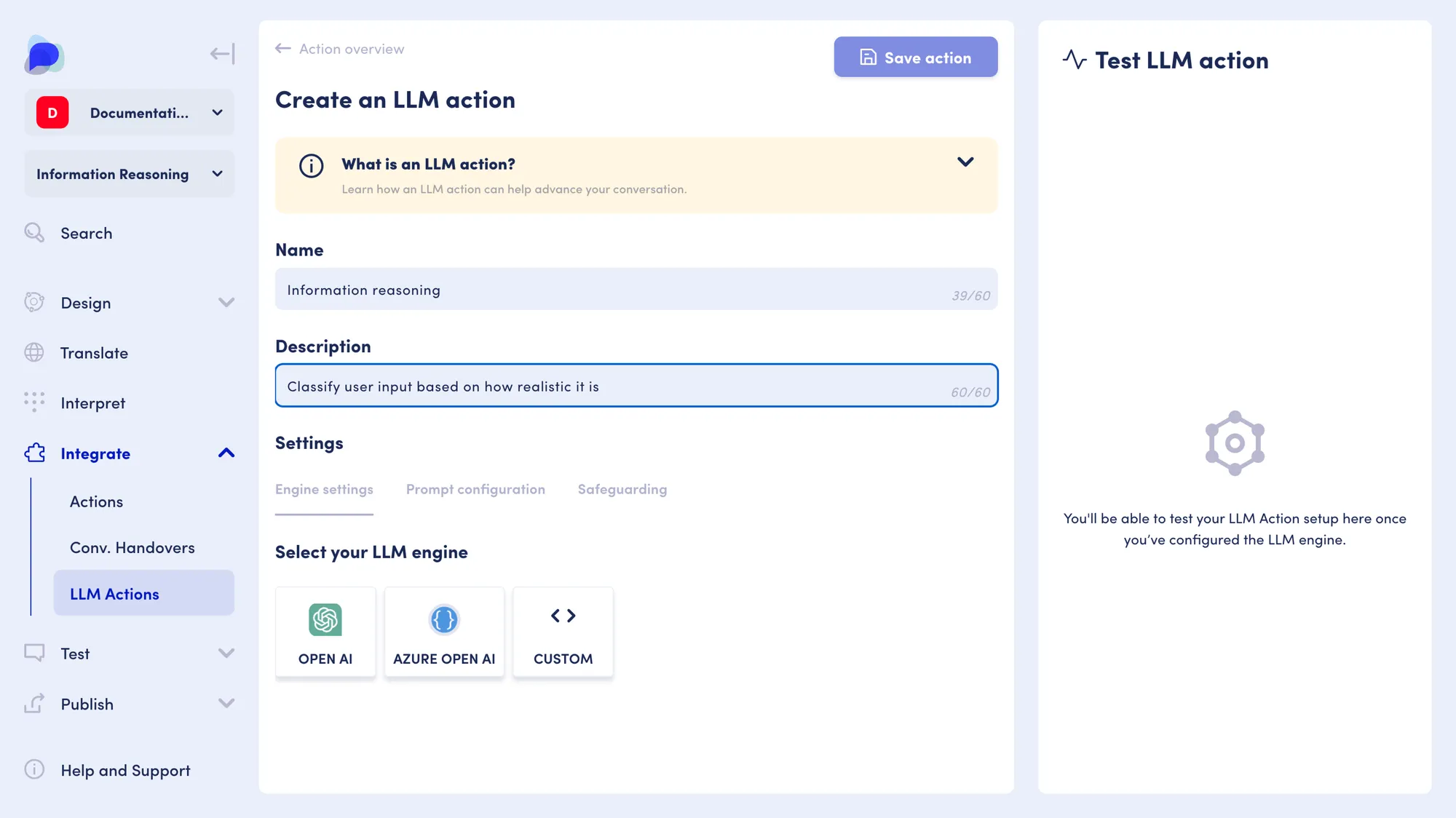
Task: Click the app logo icon
Action: pyautogui.click(x=44, y=55)
